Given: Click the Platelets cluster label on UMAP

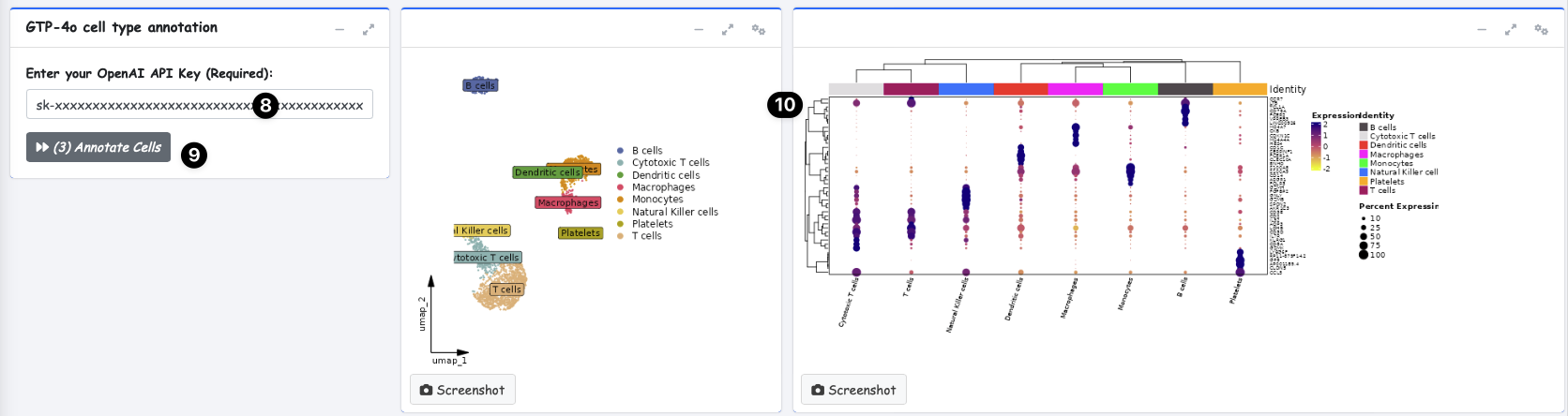Looking at the screenshot, I should click(580, 233).
